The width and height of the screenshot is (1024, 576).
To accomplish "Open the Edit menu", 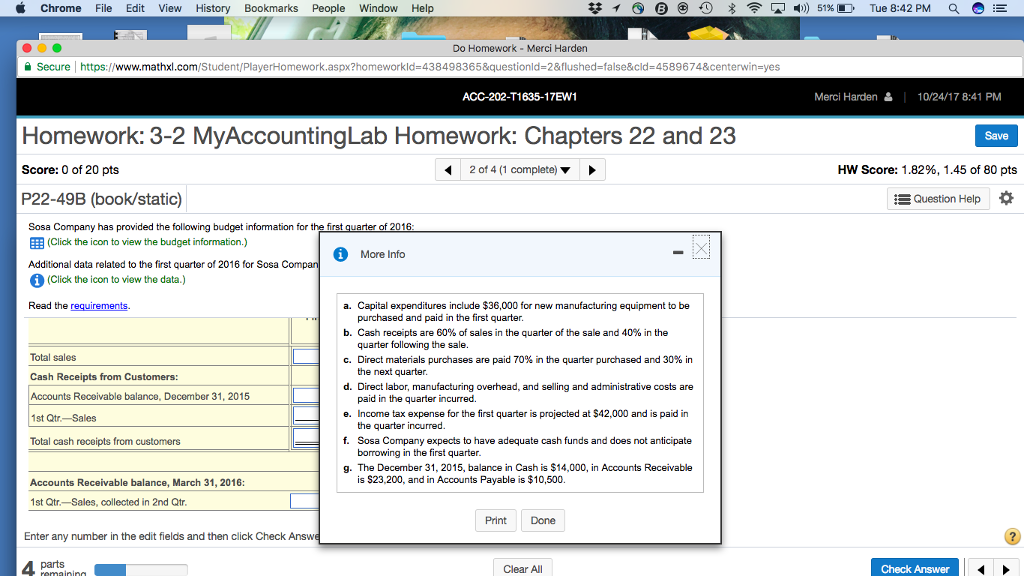I will pos(135,8).
